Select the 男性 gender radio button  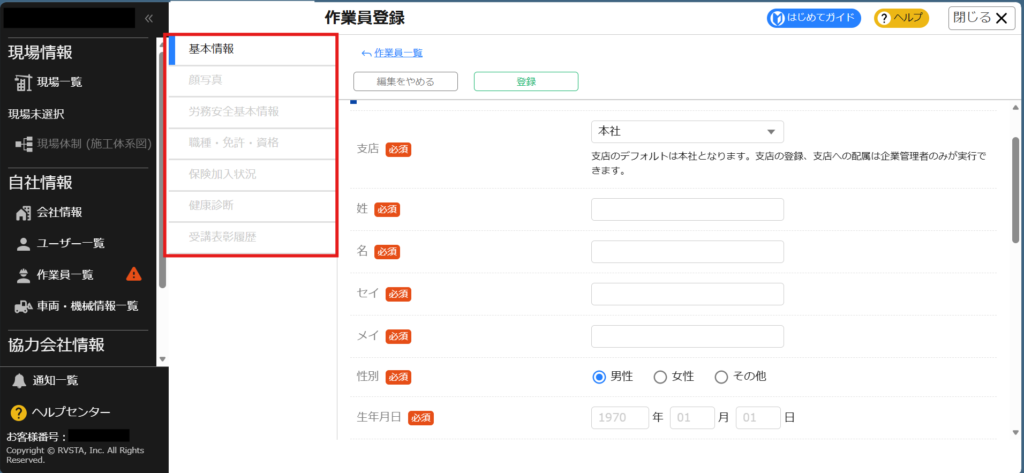[x=599, y=377]
